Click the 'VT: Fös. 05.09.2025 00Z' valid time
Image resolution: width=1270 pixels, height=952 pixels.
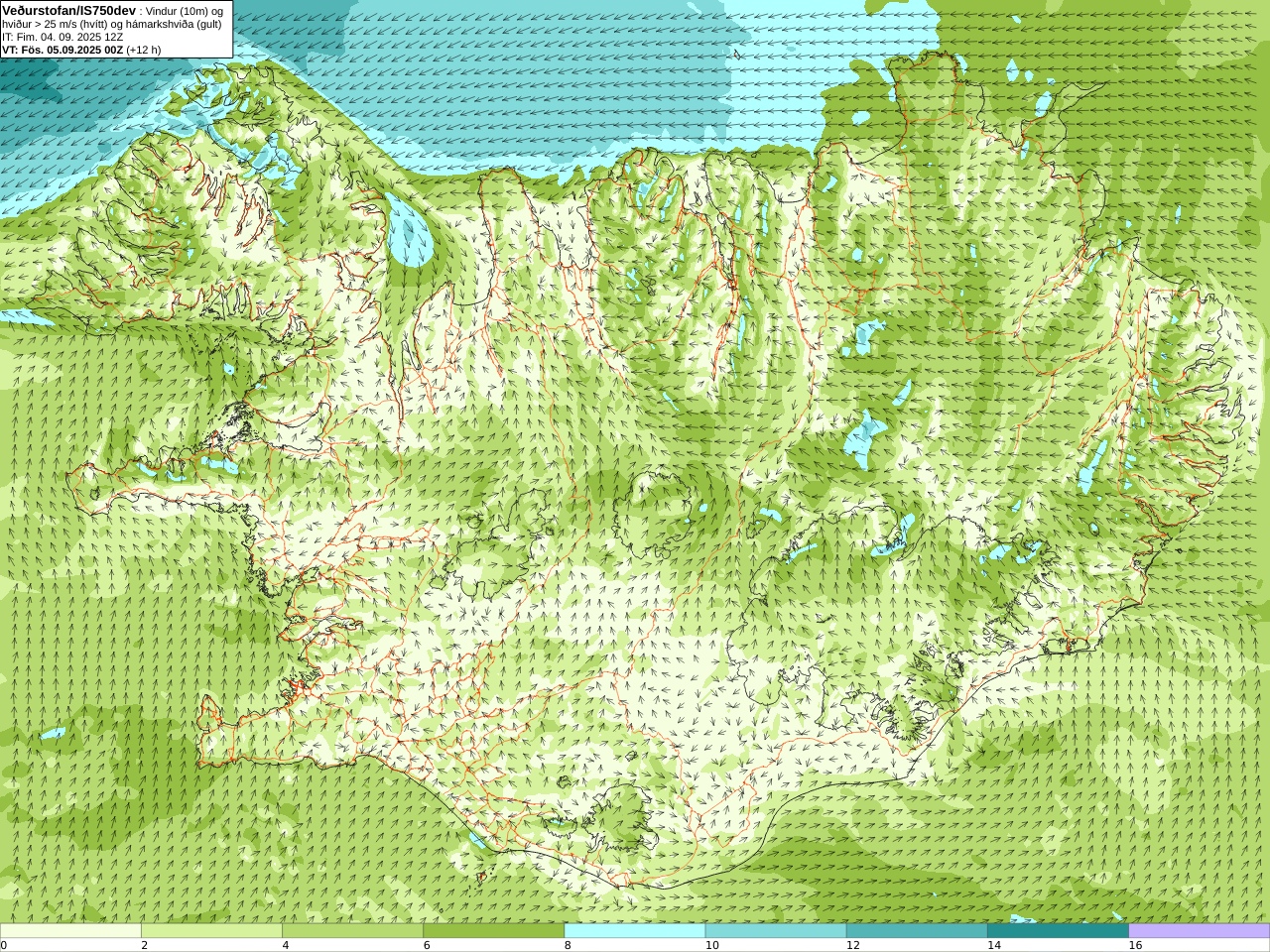pyautogui.click(x=63, y=50)
